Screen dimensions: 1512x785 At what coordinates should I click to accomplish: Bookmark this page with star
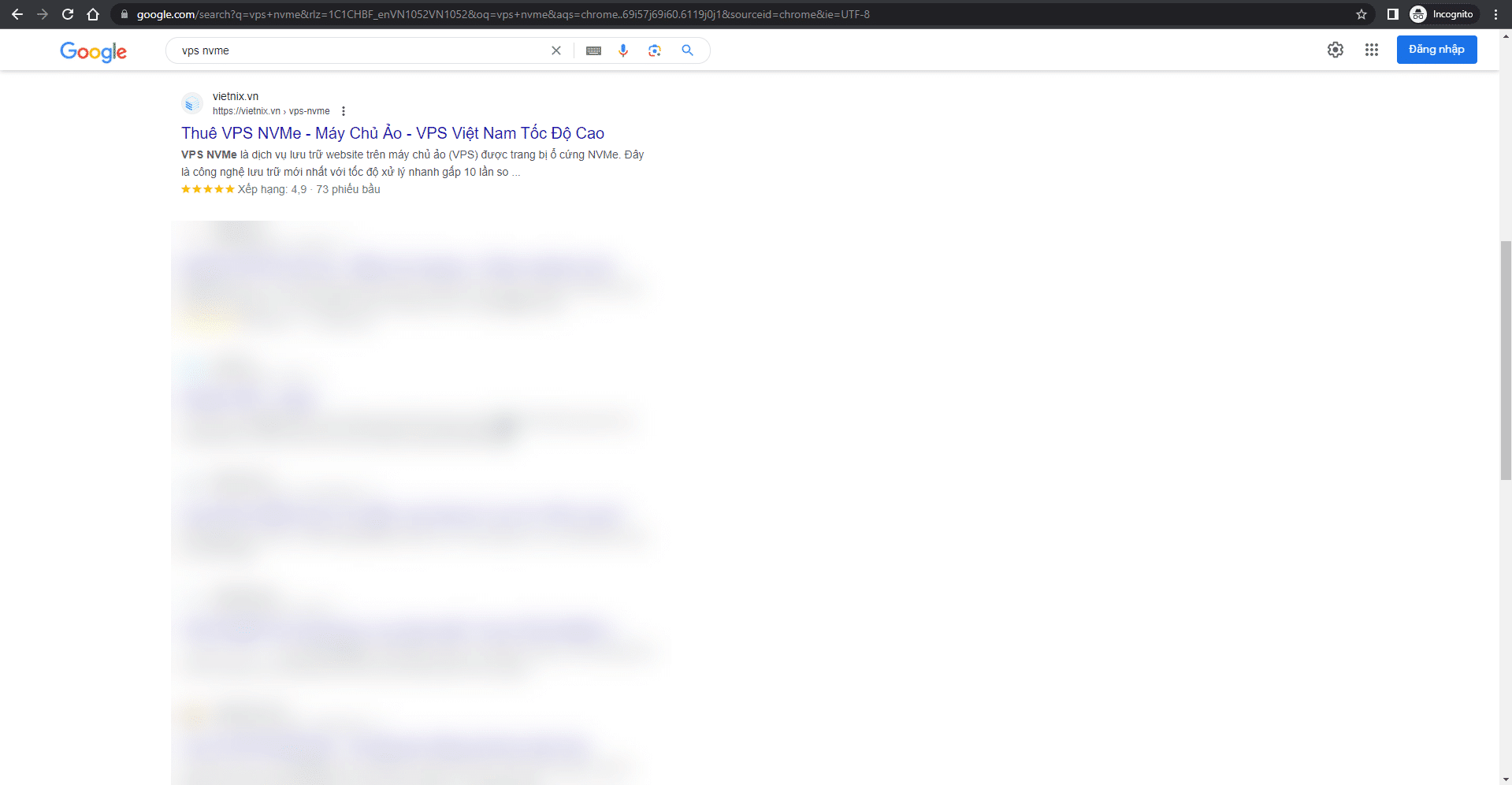click(1362, 14)
